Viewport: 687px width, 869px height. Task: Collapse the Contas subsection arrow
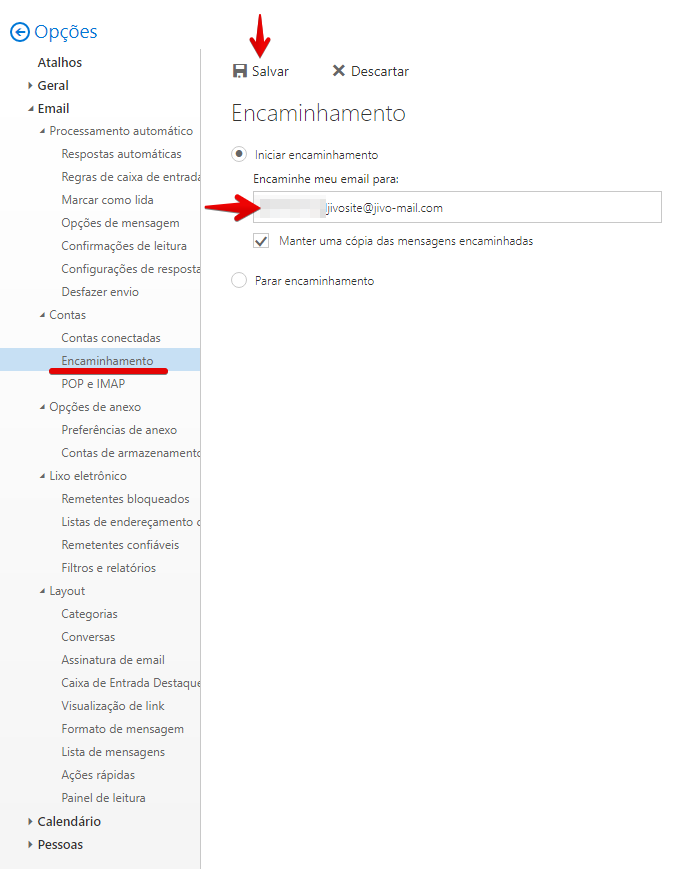coord(42,315)
